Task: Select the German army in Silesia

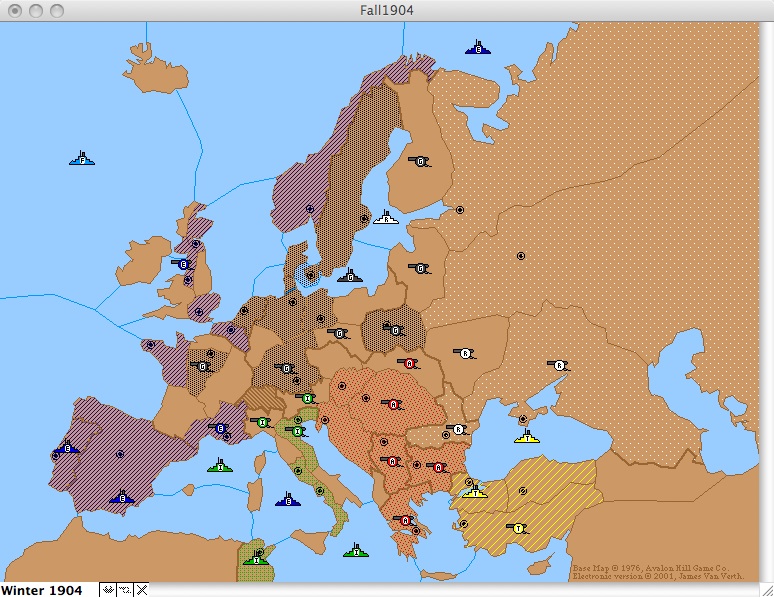Action: pos(339,334)
